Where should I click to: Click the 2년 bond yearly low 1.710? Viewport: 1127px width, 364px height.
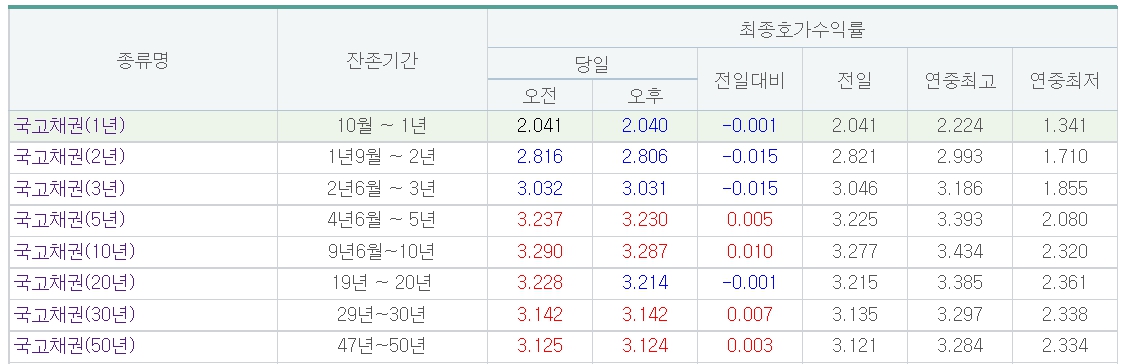1065,156
